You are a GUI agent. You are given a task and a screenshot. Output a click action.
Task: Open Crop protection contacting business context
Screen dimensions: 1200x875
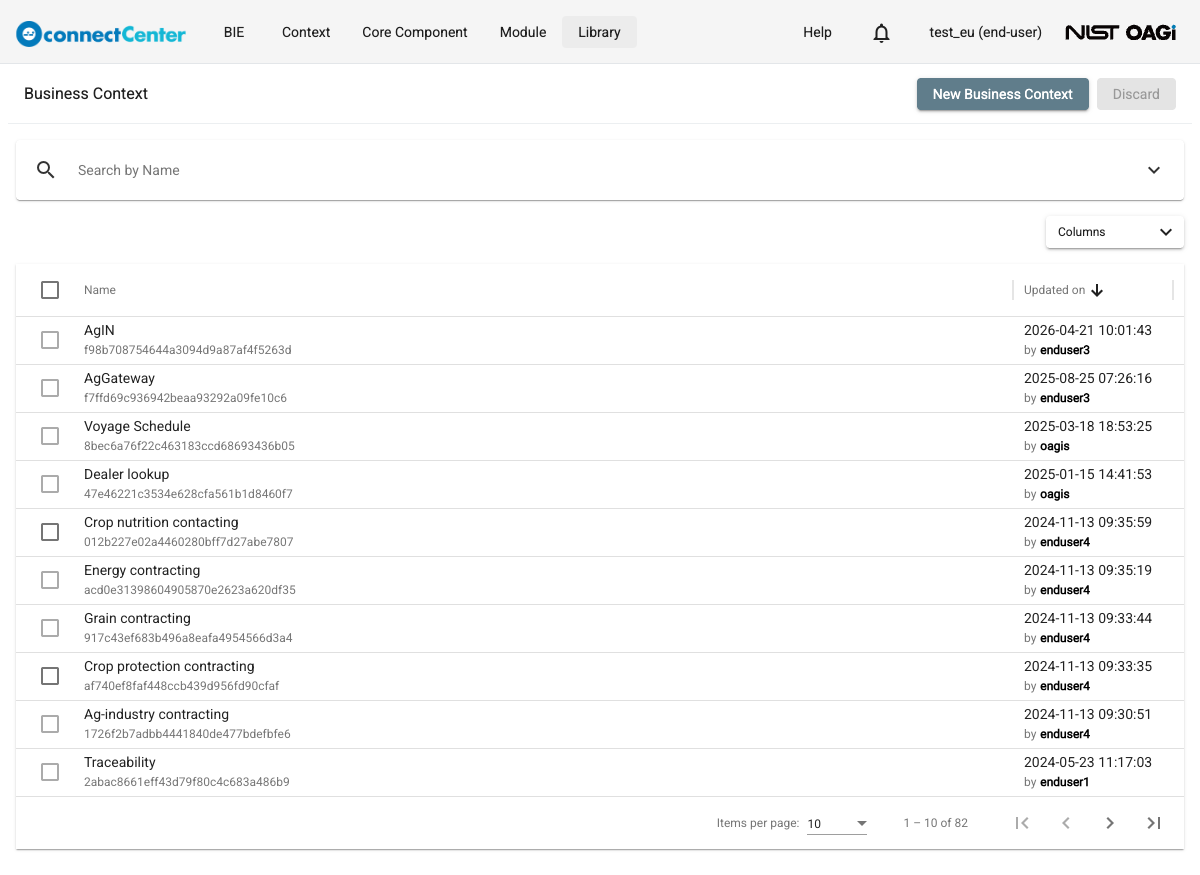(x=169, y=666)
